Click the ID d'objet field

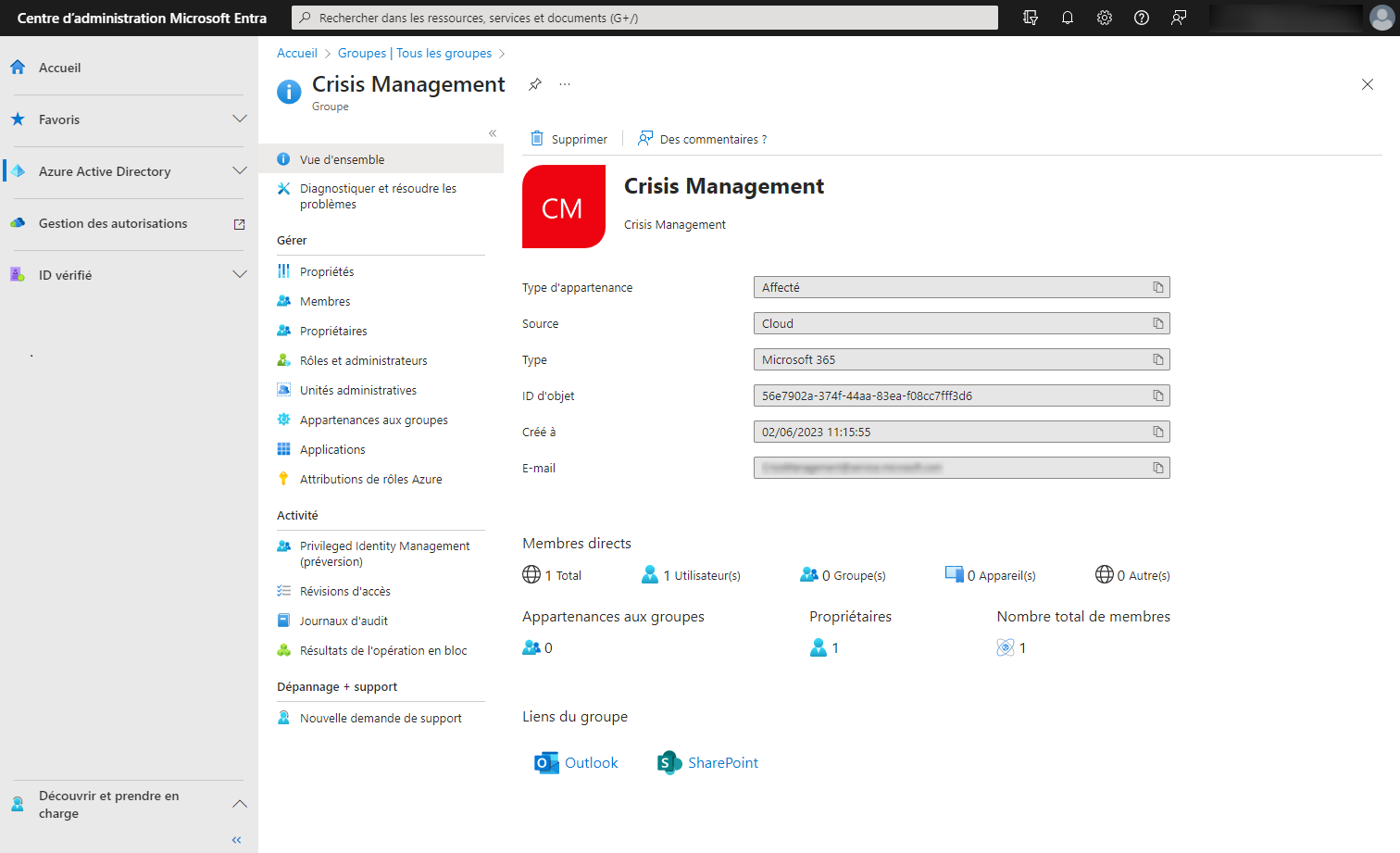pos(962,395)
